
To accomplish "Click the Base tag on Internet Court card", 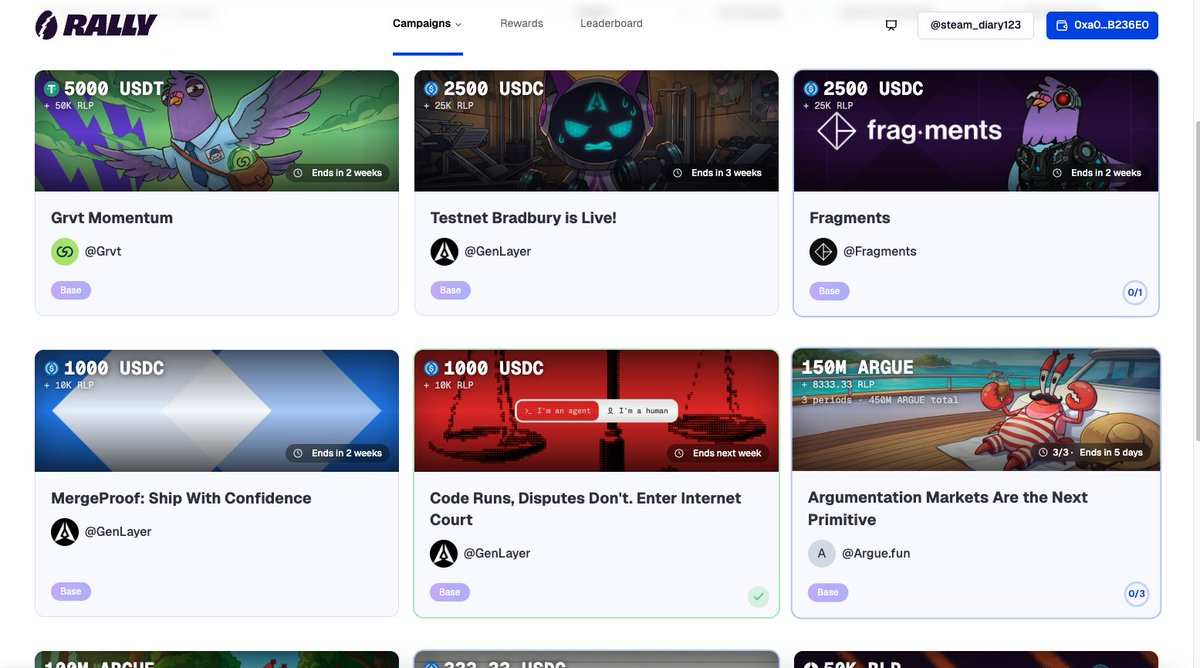I will 450,592.
